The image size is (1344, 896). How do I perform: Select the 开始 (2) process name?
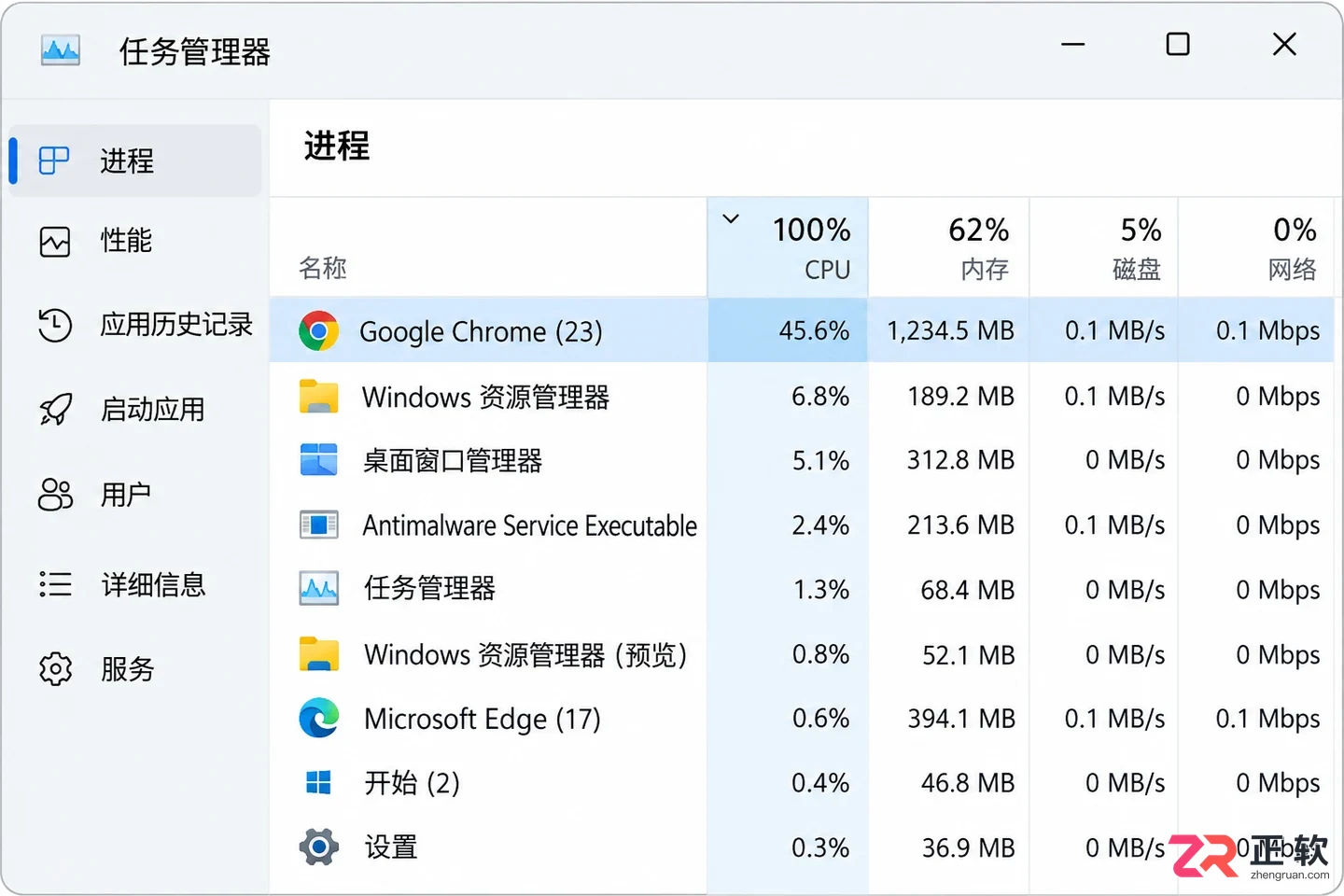coord(412,782)
